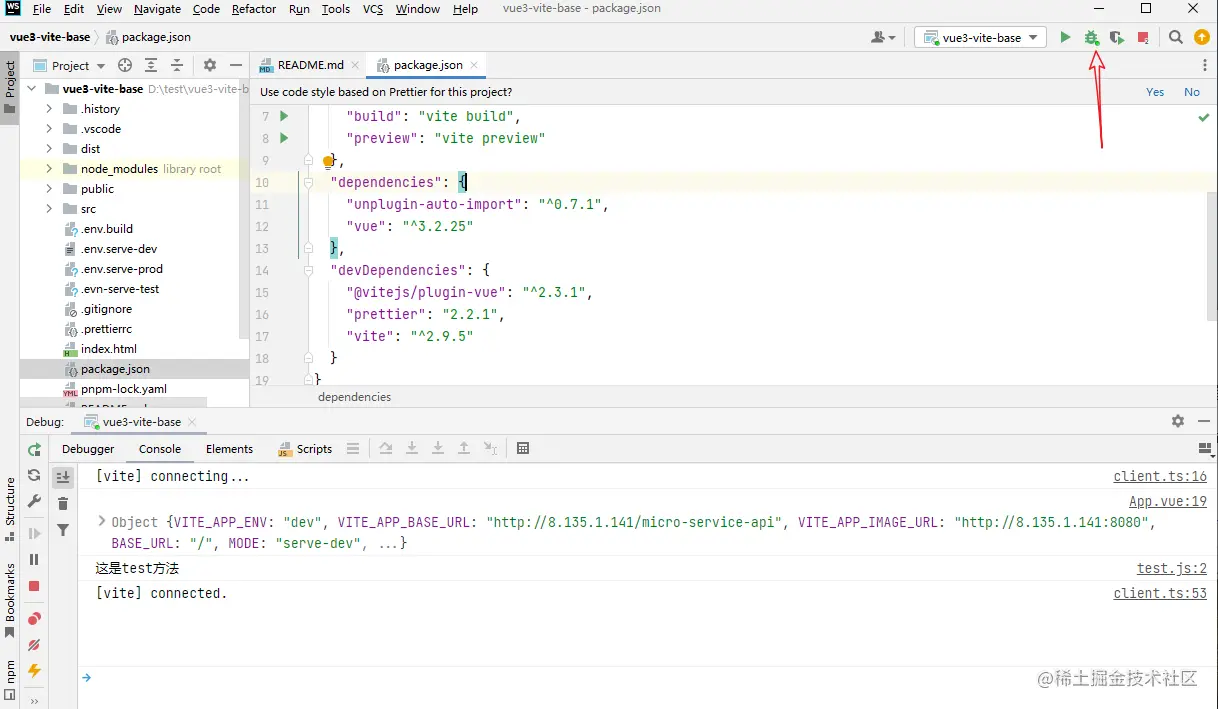Expand the logged Object in console

(x=101, y=522)
